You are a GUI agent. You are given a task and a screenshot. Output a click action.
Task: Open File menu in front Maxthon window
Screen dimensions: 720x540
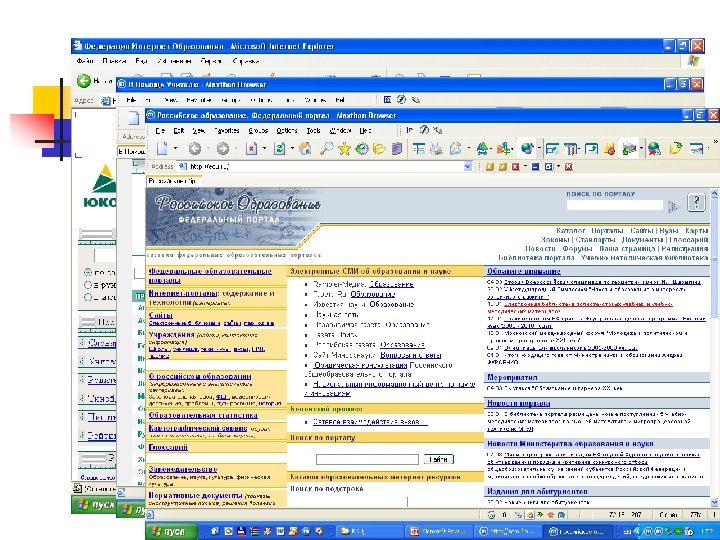[160, 130]
